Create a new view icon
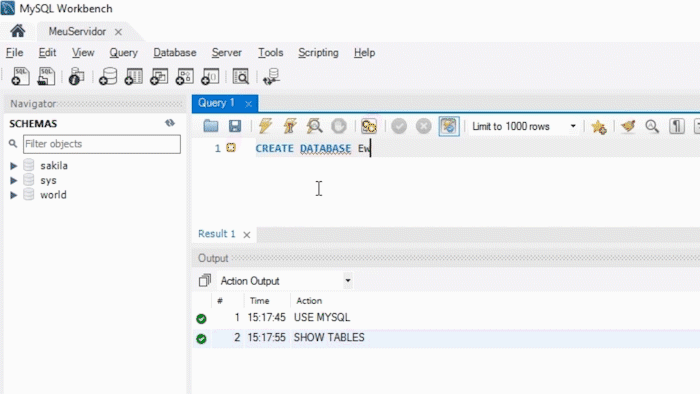Screen dimensions: 700x394 pos(159,77)
